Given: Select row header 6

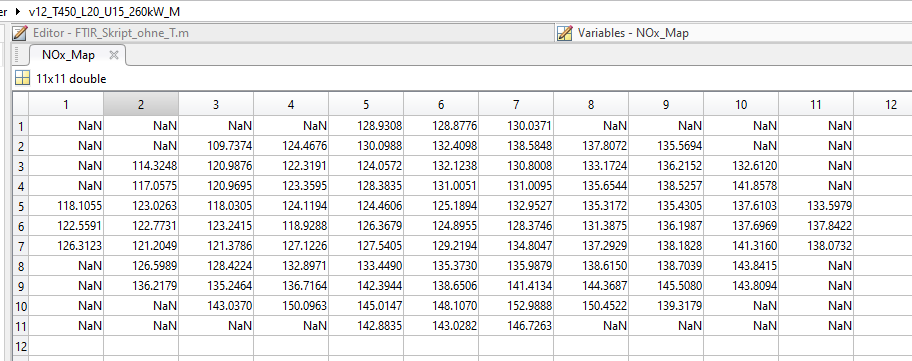Looking at the screenshot, I should [x=20, y=226].
